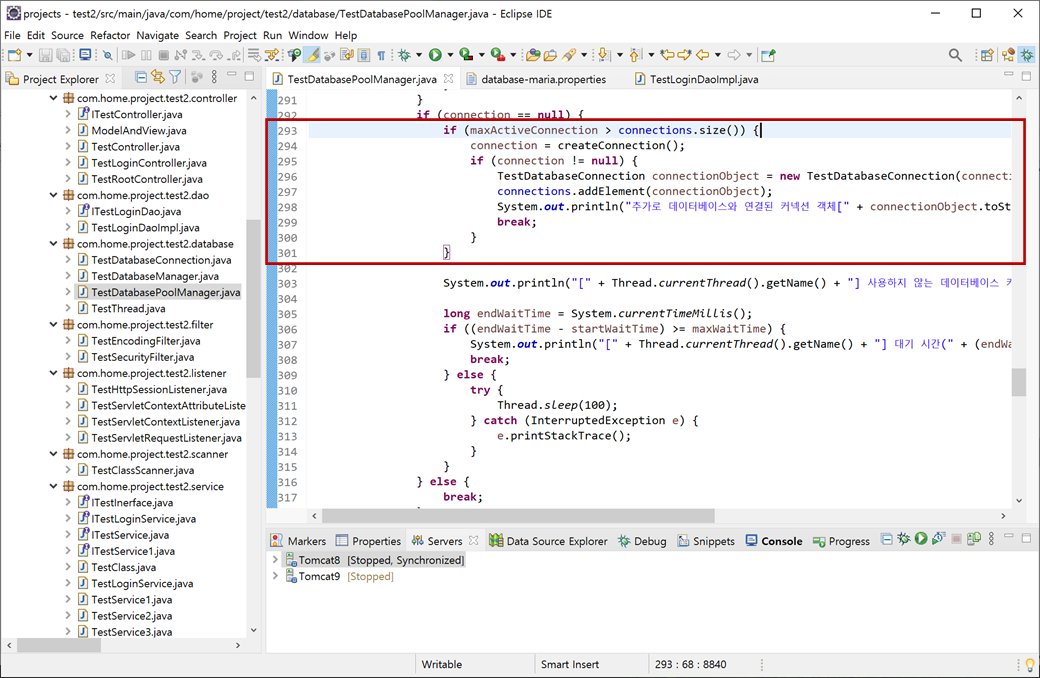Click the New file wizard icon

point(15,56)
